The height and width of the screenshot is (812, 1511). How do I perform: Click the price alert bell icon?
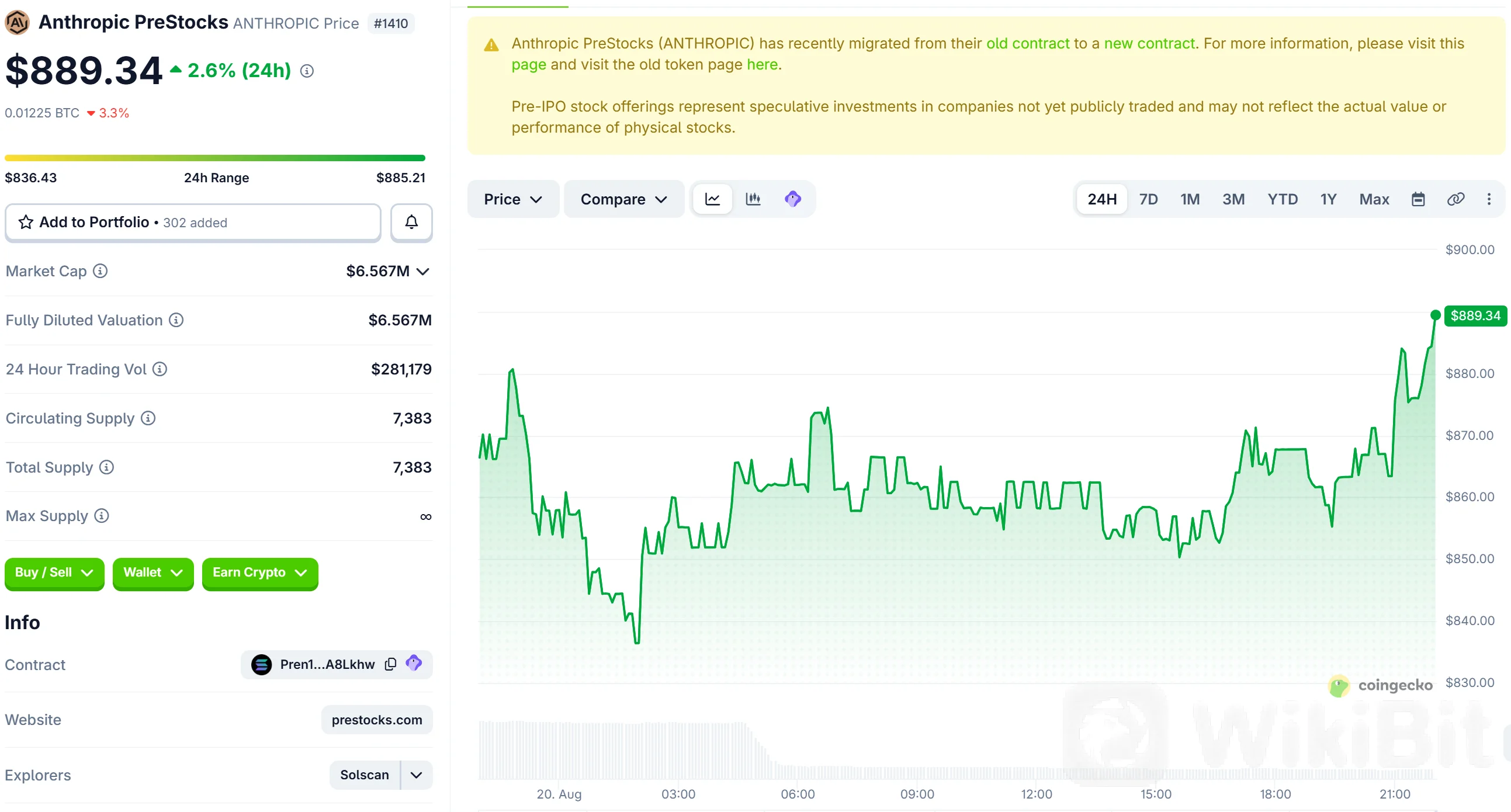click(x=411, y=222)
